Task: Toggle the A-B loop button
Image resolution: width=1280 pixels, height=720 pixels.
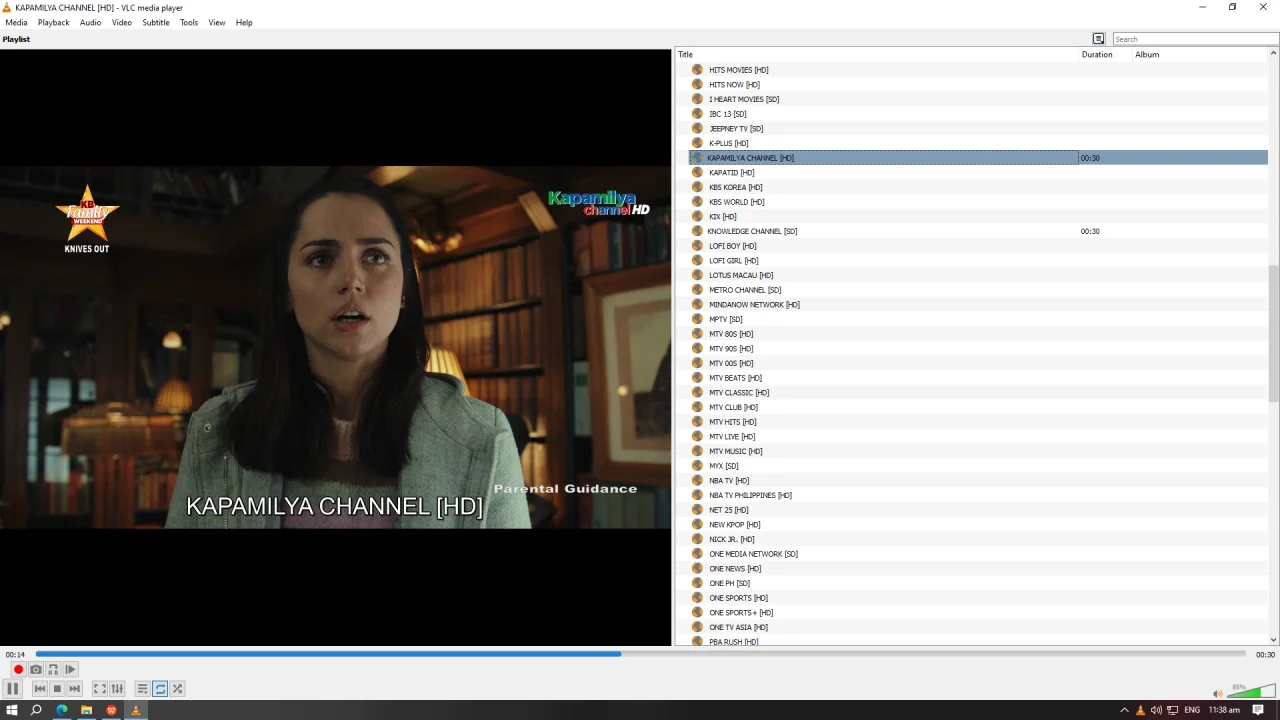Action: click(x=53, y=669)
